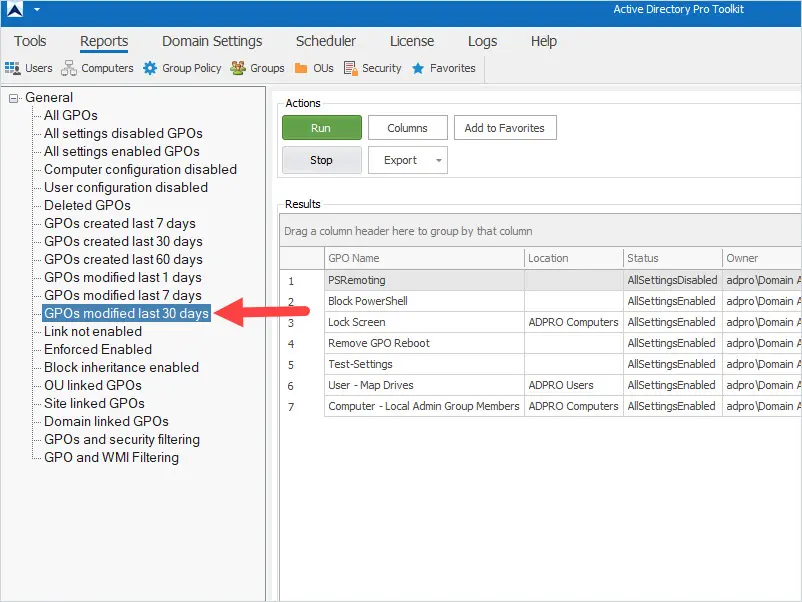Open the License tab
This screenshot has width=802, height=602.
click(x=412, y=41)
